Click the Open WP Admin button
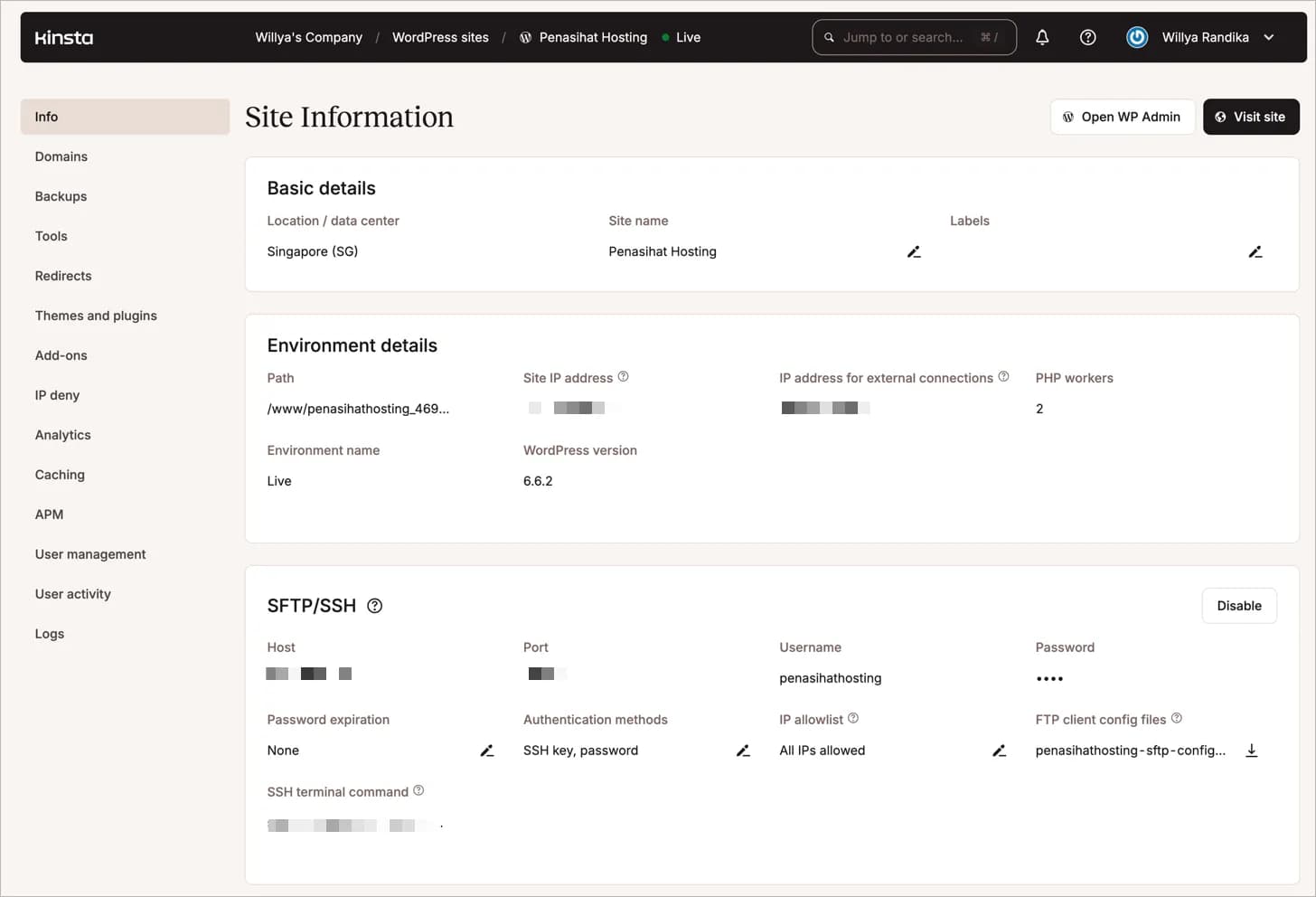Screen dimensions: 1316x897 pyautogui.click(x=1123, y=117)
